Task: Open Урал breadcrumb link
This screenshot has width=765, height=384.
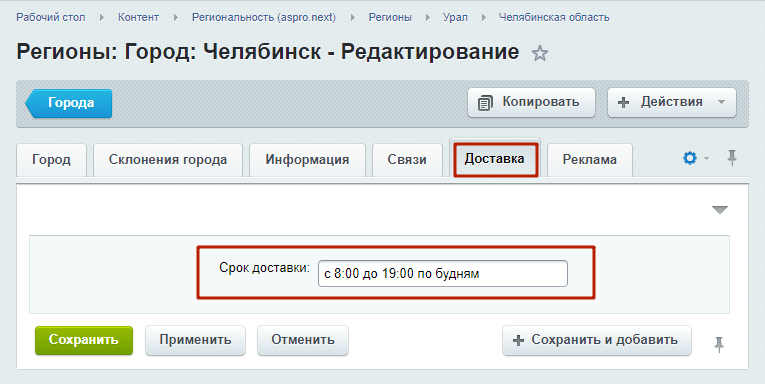Action: (455, 18)
